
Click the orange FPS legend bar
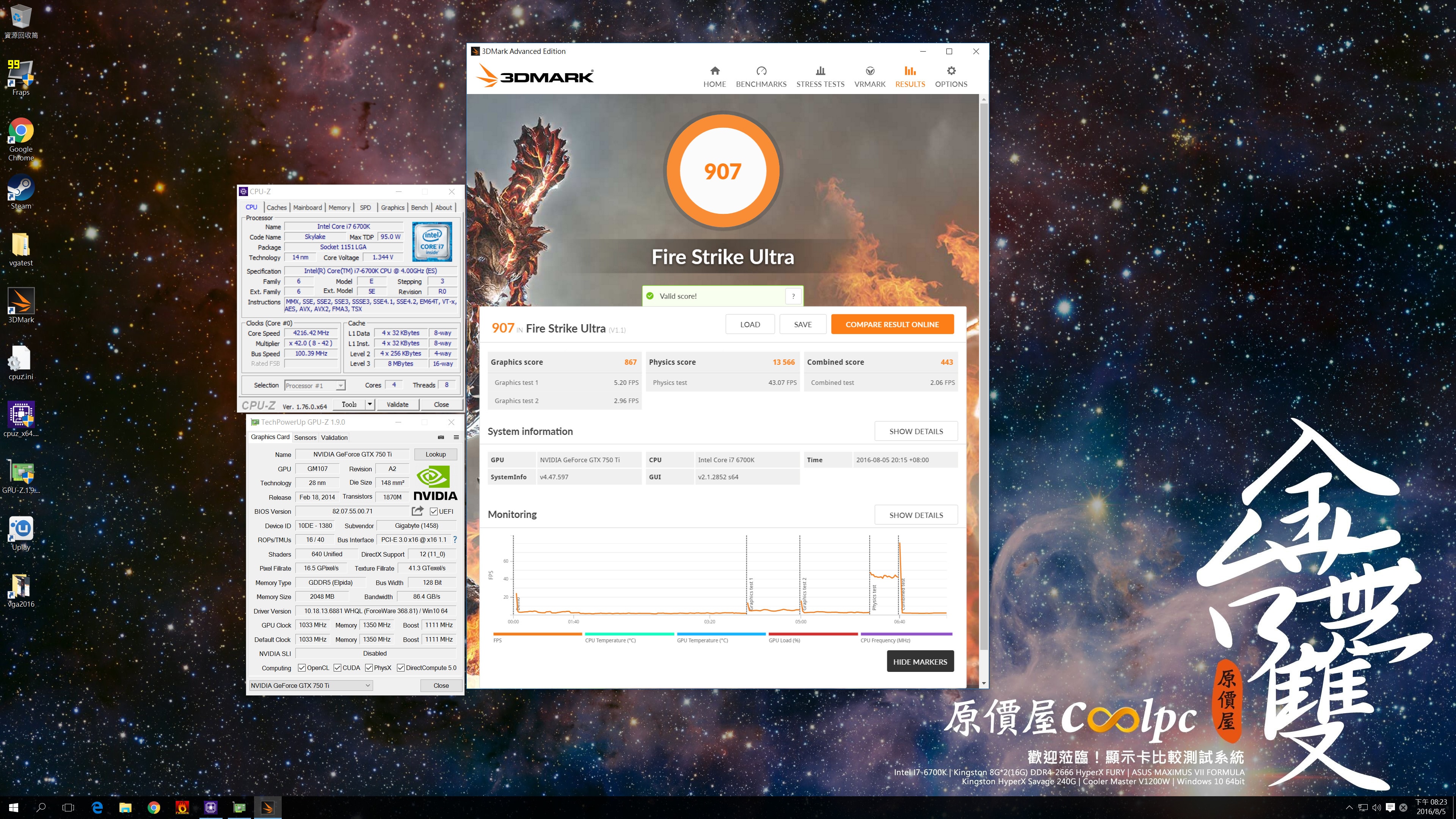pos(537,634)
